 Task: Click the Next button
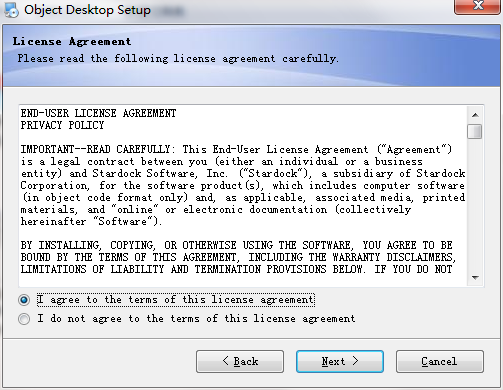[x=340, y=361]
